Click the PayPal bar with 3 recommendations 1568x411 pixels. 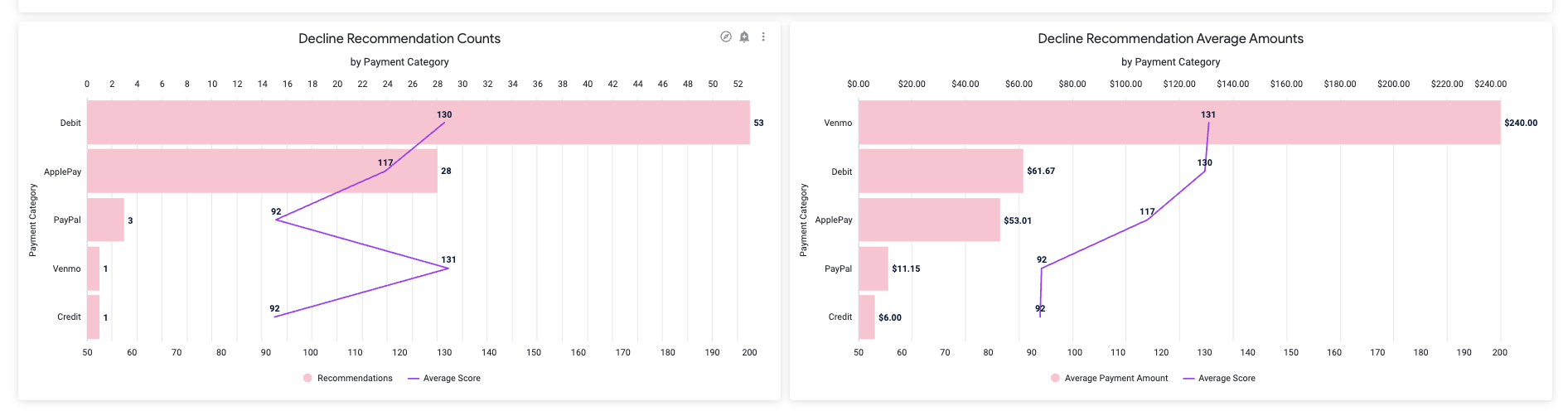105,220
